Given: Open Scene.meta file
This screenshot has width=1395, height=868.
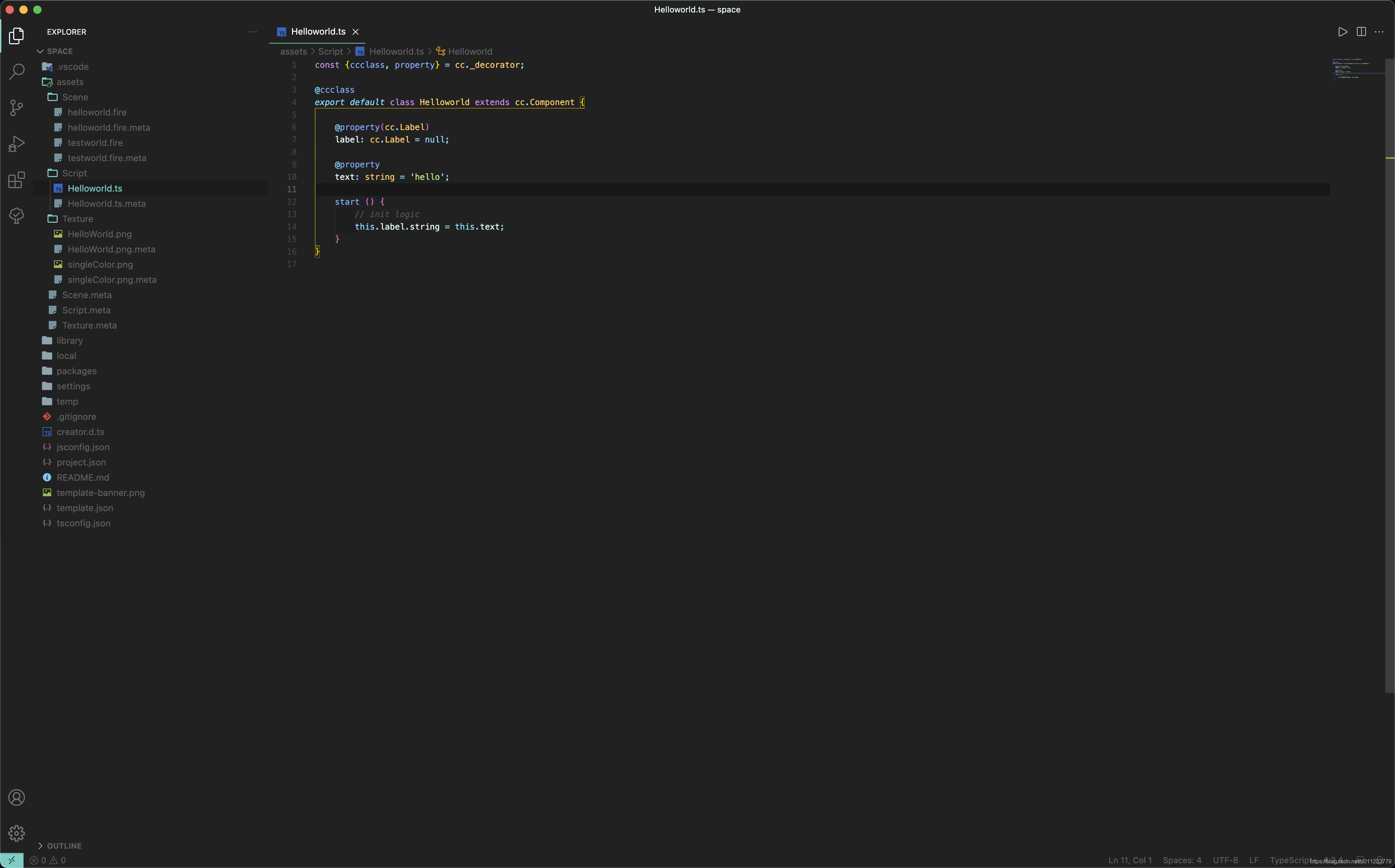Looking at the screenshot, I should [87, 295].
